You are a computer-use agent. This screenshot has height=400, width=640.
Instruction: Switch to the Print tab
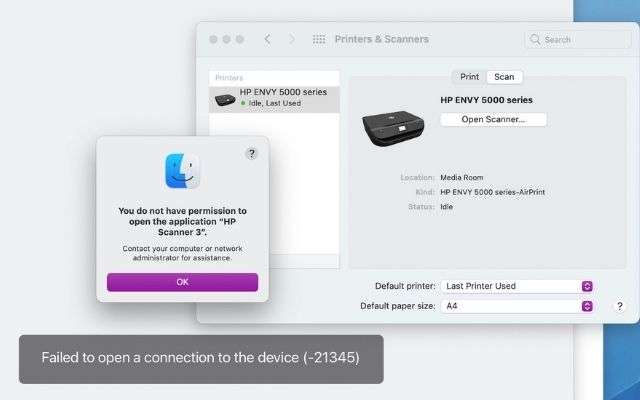coord(469,77)
